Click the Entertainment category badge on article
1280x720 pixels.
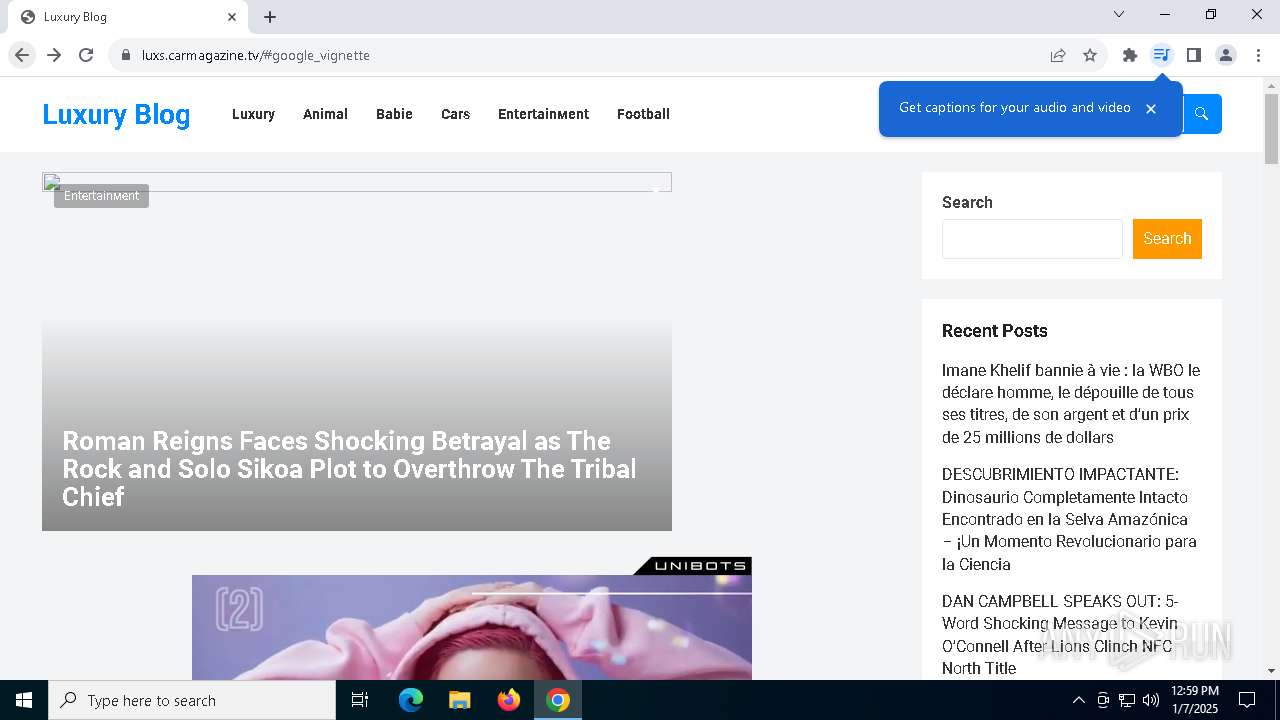coord(101,196)
